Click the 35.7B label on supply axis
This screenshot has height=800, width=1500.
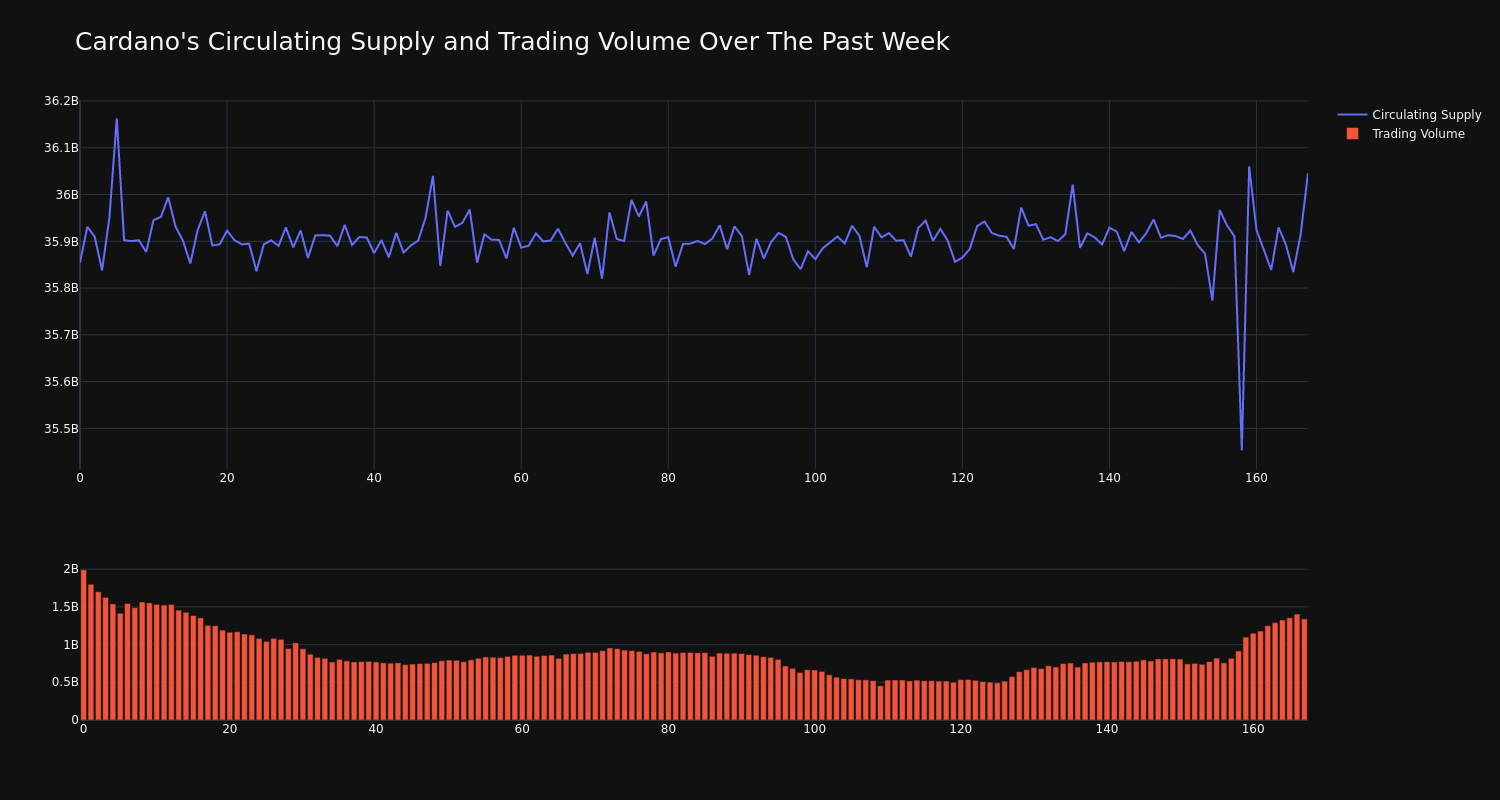61,335
